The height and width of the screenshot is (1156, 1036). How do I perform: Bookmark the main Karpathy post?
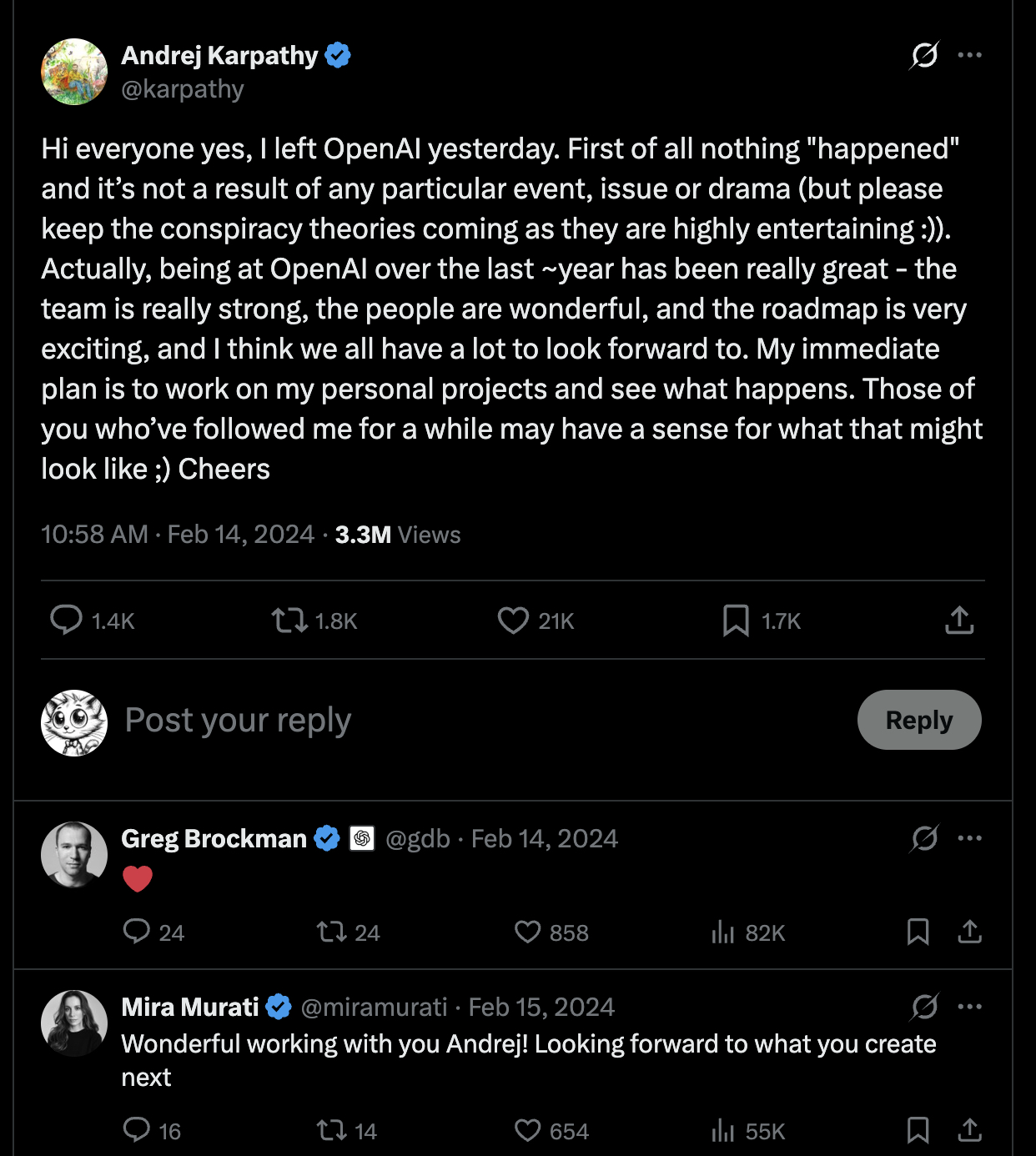(x=735, y=621)
